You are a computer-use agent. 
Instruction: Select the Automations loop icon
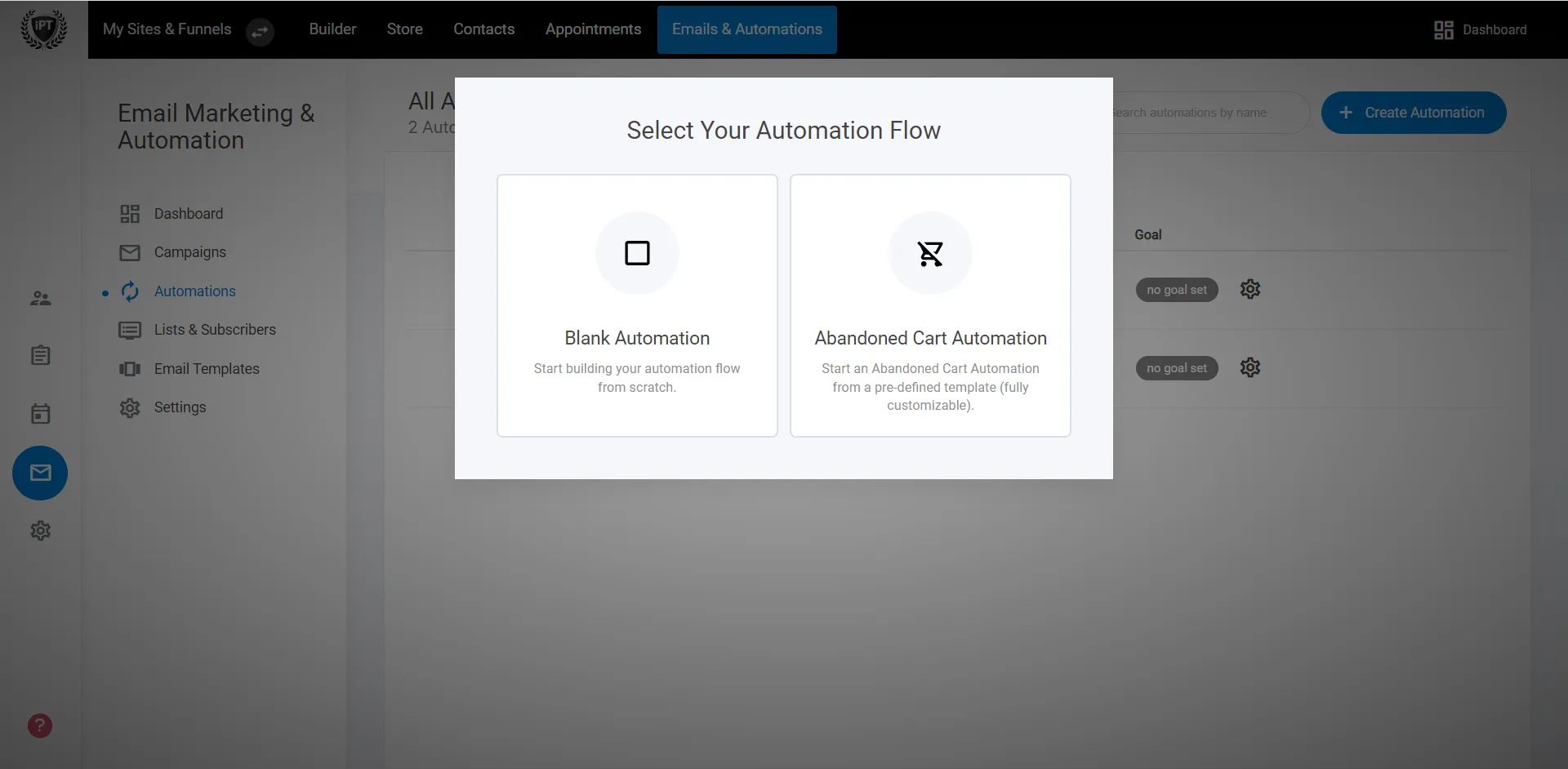130,291
